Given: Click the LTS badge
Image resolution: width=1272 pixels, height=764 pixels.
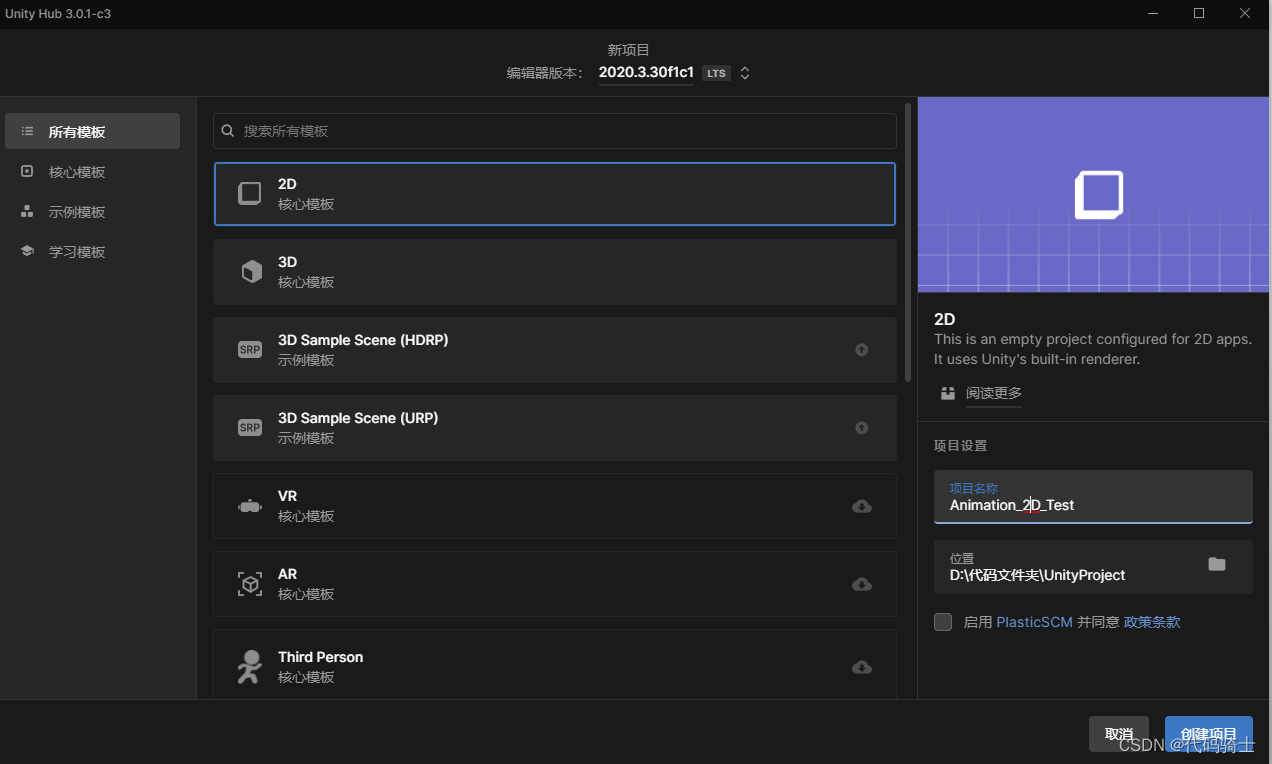Looking at the screenshot, I should click(x=715, y=74).
